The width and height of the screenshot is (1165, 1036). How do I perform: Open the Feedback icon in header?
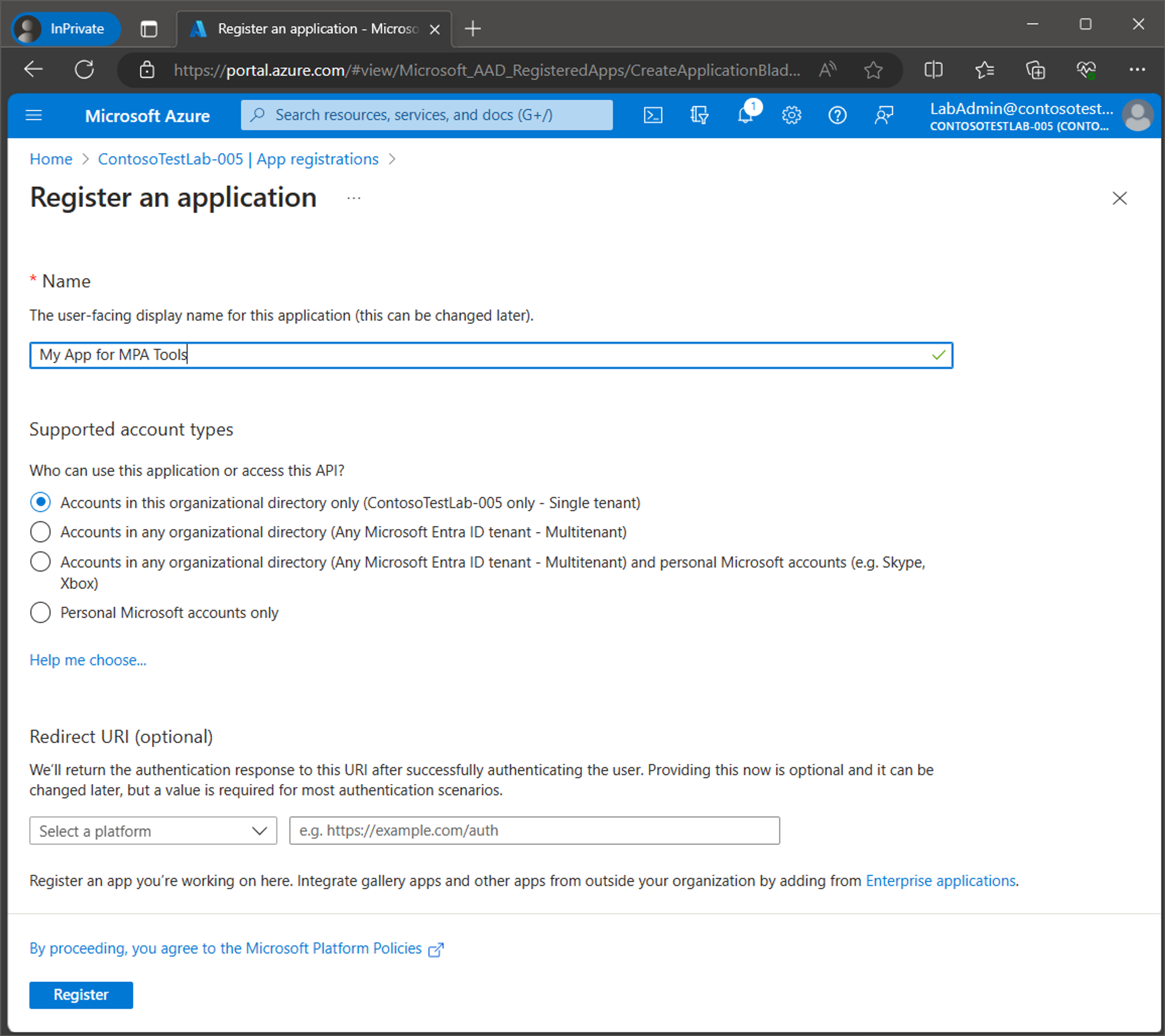click(x=883, y=116)
